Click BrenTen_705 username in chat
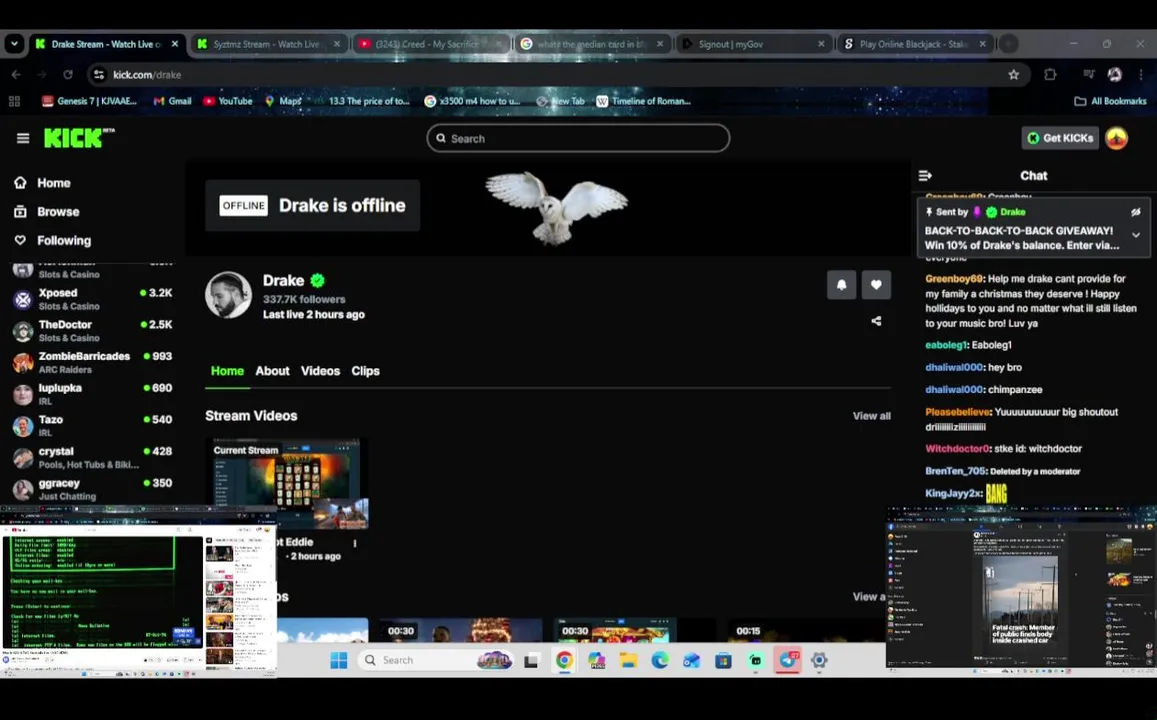1157x720 pixels. (955, 471)
